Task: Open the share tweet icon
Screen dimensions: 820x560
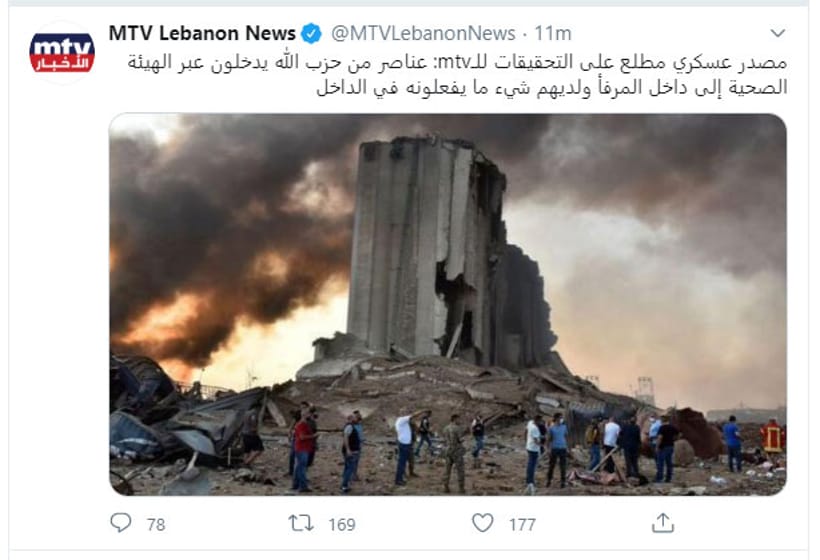Action: 663,522
